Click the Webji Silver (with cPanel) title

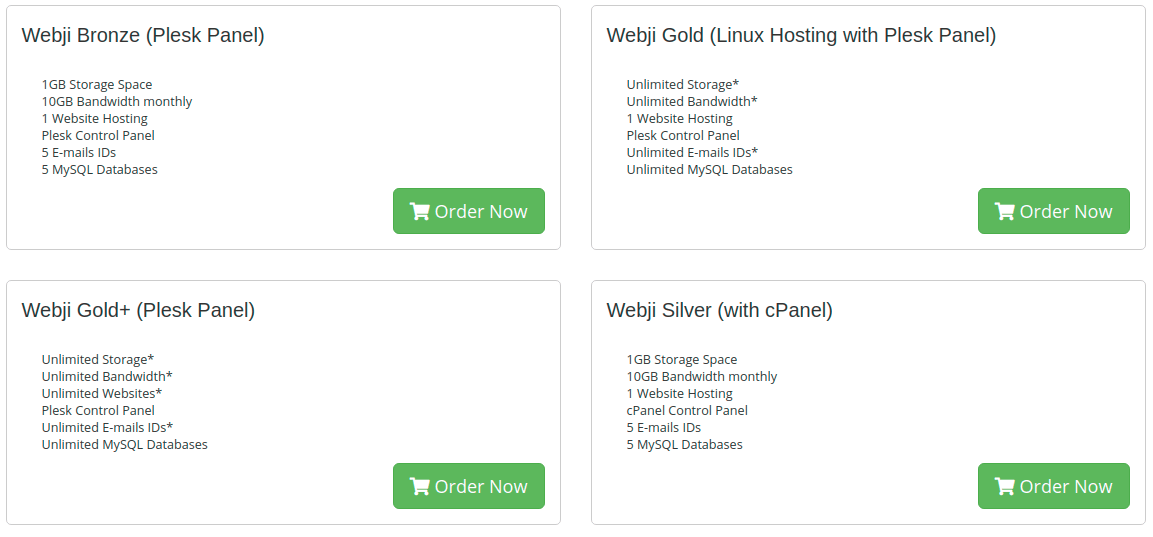(719, 310)
